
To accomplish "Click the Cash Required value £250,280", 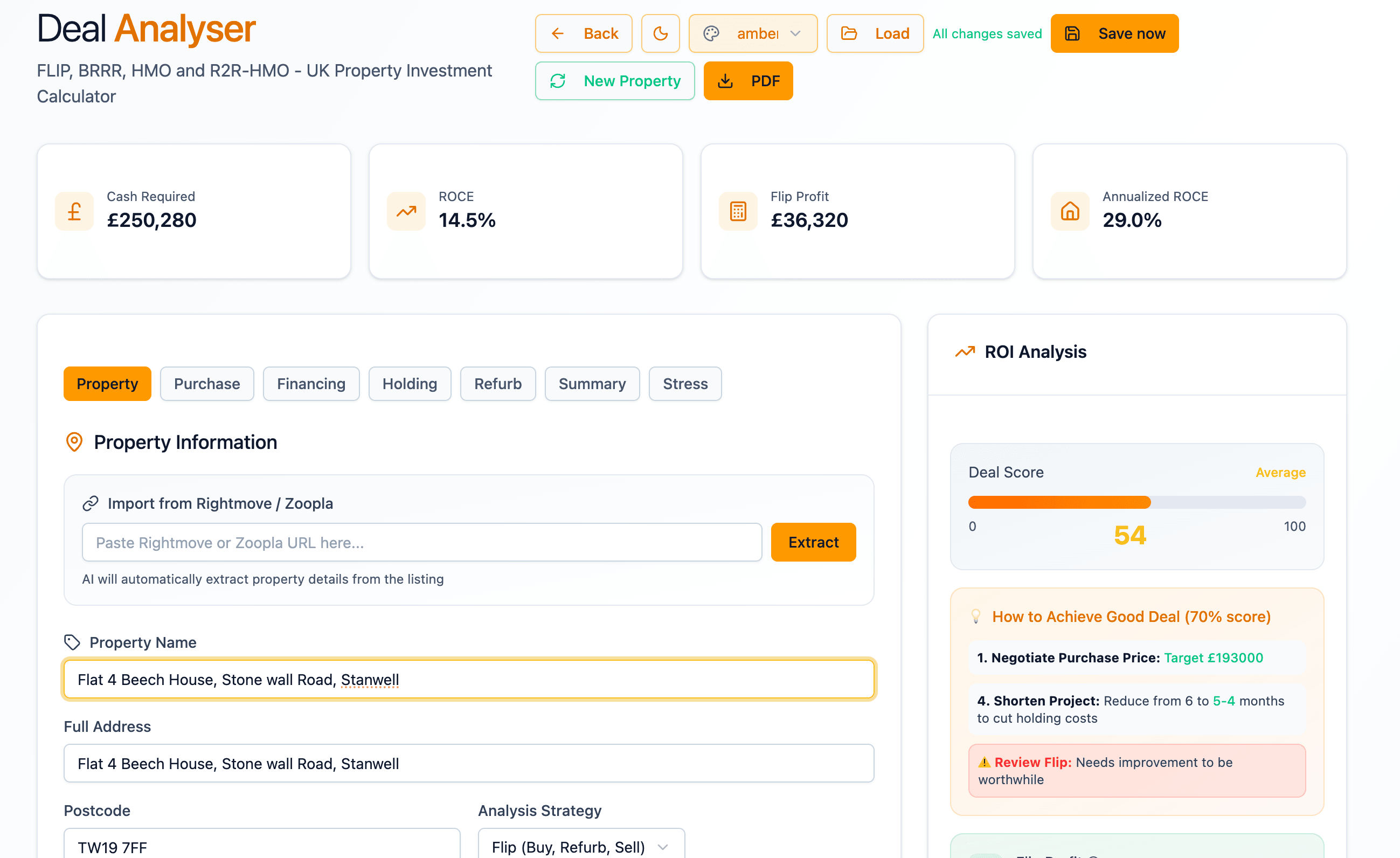I will (152, 220).
